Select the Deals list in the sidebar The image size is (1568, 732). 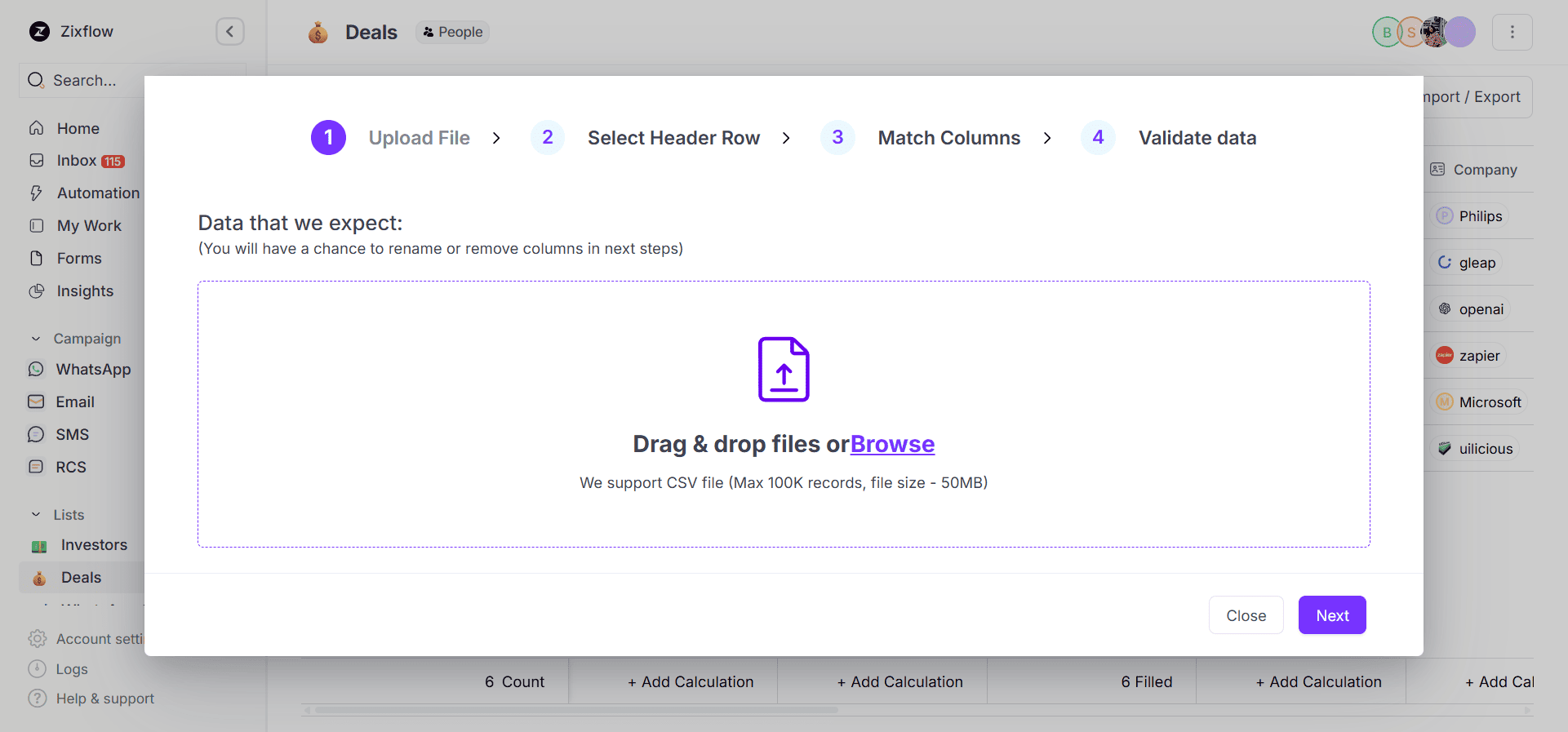(81, 578)
